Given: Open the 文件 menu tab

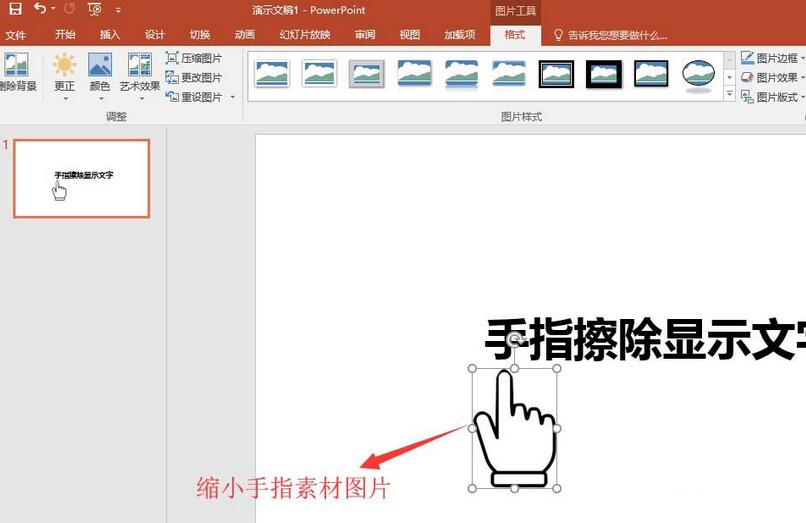Looking at the screenshot, I should click(15, 35).
